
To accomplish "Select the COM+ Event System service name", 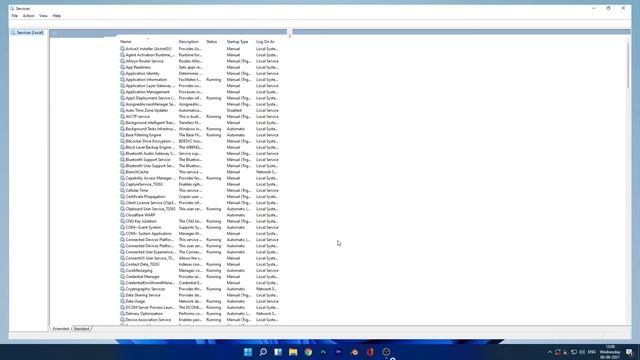I will (143, 227).
